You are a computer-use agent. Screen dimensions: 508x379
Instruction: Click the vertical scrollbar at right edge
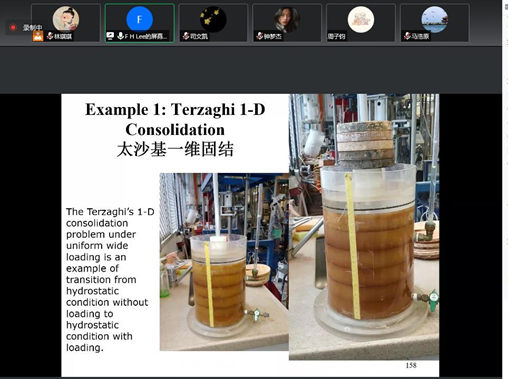pyautogui.click(x=505, y=189)
